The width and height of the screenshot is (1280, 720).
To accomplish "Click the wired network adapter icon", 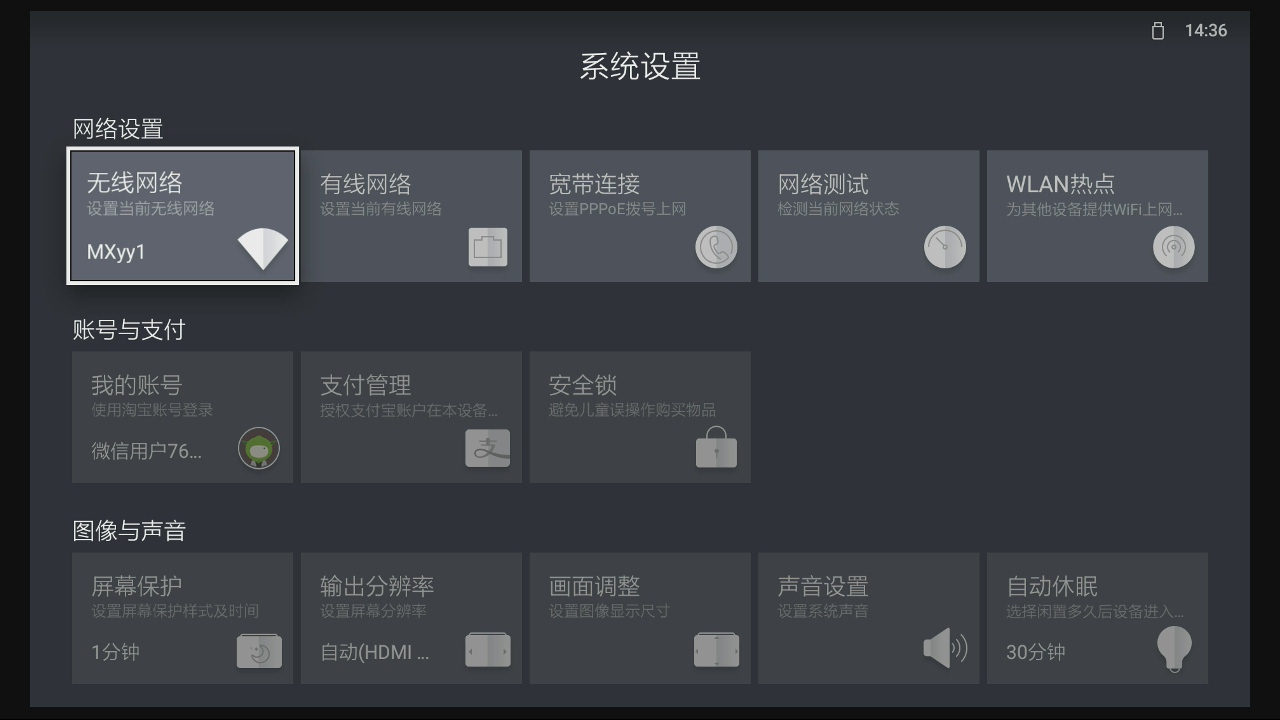I will coord(488,247).
